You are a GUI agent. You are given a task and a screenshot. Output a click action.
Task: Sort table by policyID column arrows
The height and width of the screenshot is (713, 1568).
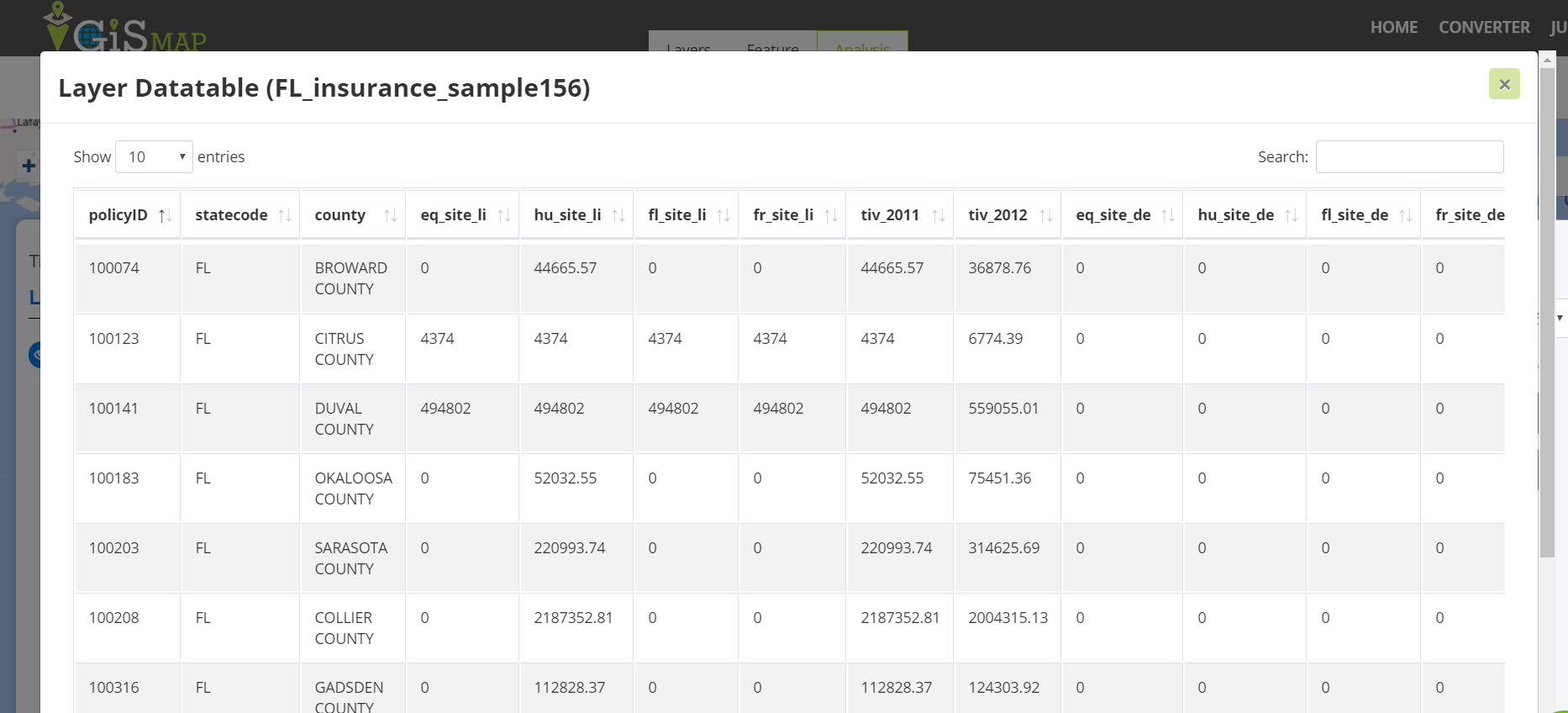point(166,216)
